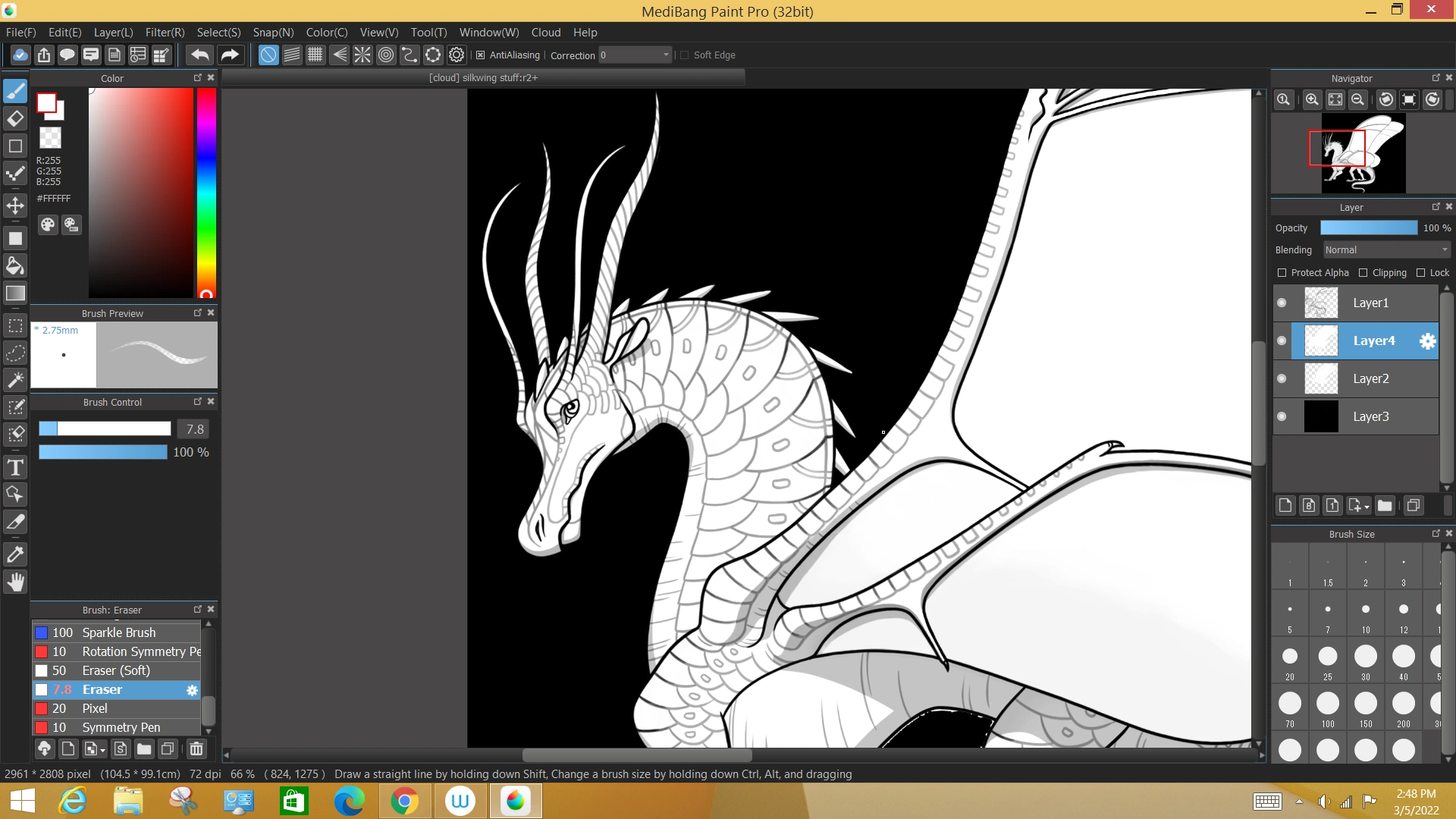The height and width of the screenshot is (819, 1456).
Task: Open the Blending mode dropdown
Action: (x=1386, y=250)
